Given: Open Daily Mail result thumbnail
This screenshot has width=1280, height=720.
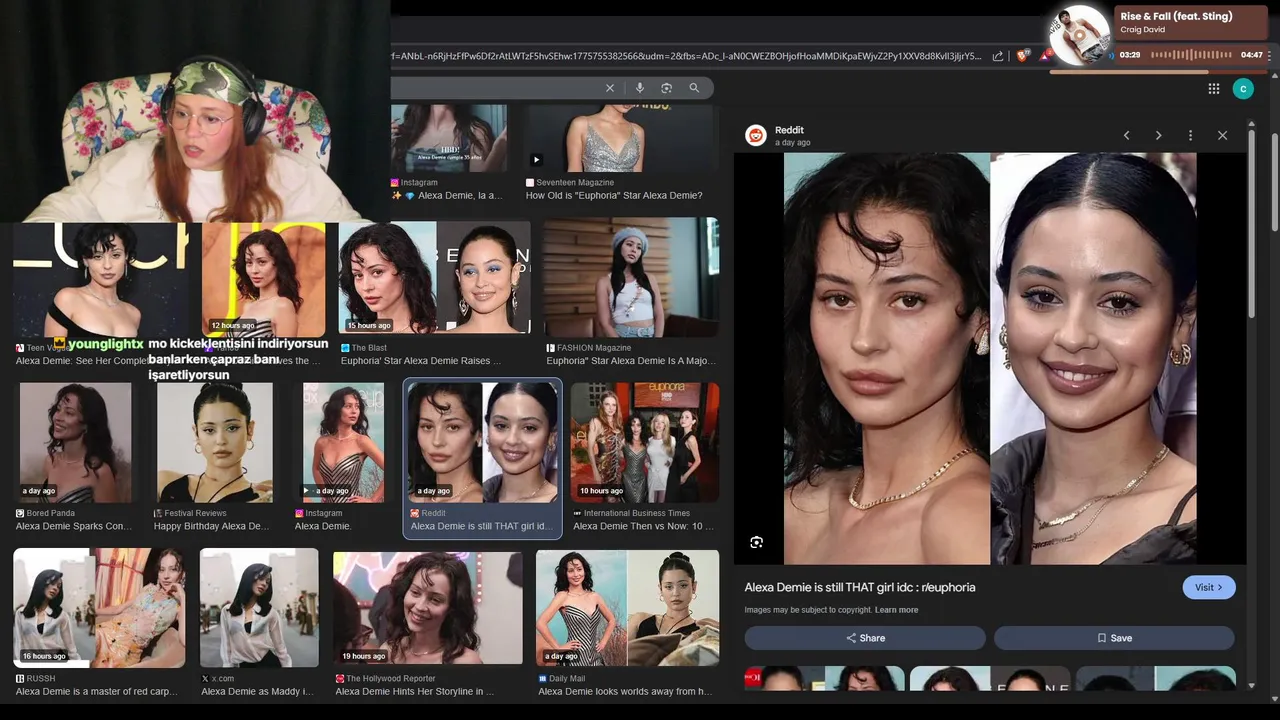Looking at the screenshot, I should (627, 608).
